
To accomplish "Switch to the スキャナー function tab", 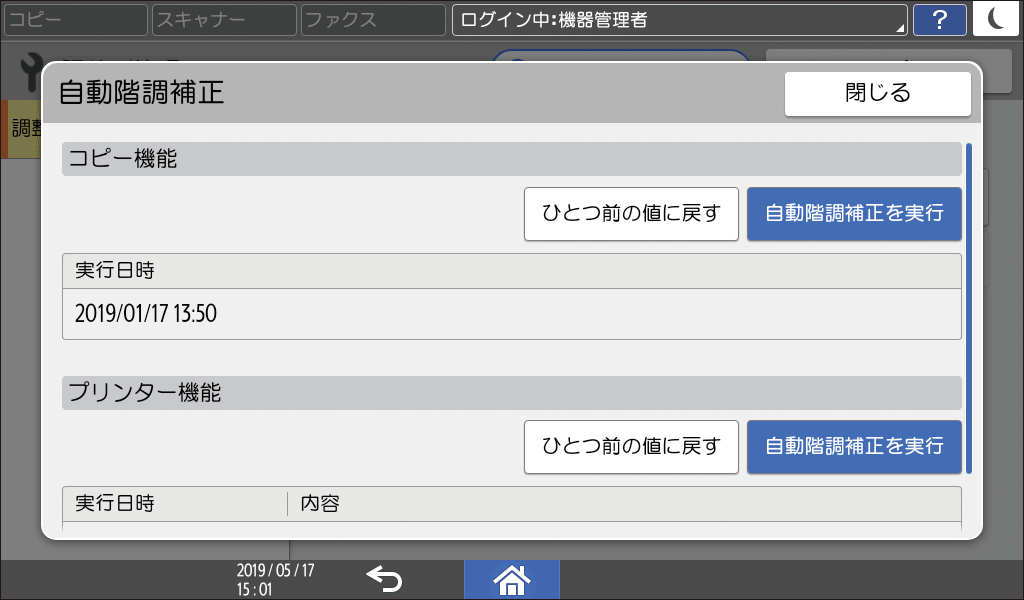I will (x=222, y=19).
